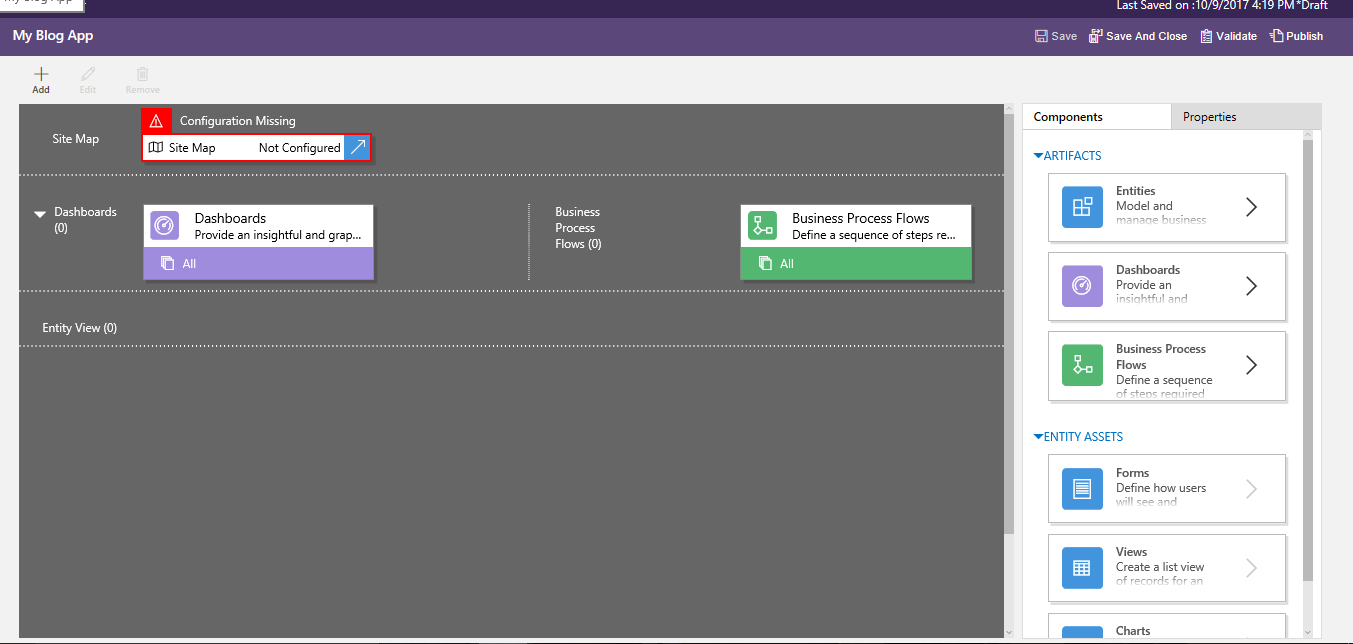Image resolution: width=1353 pixels, height=644 pixels.
Task: Click the Save icon in the header
Action: [1040, 35]
